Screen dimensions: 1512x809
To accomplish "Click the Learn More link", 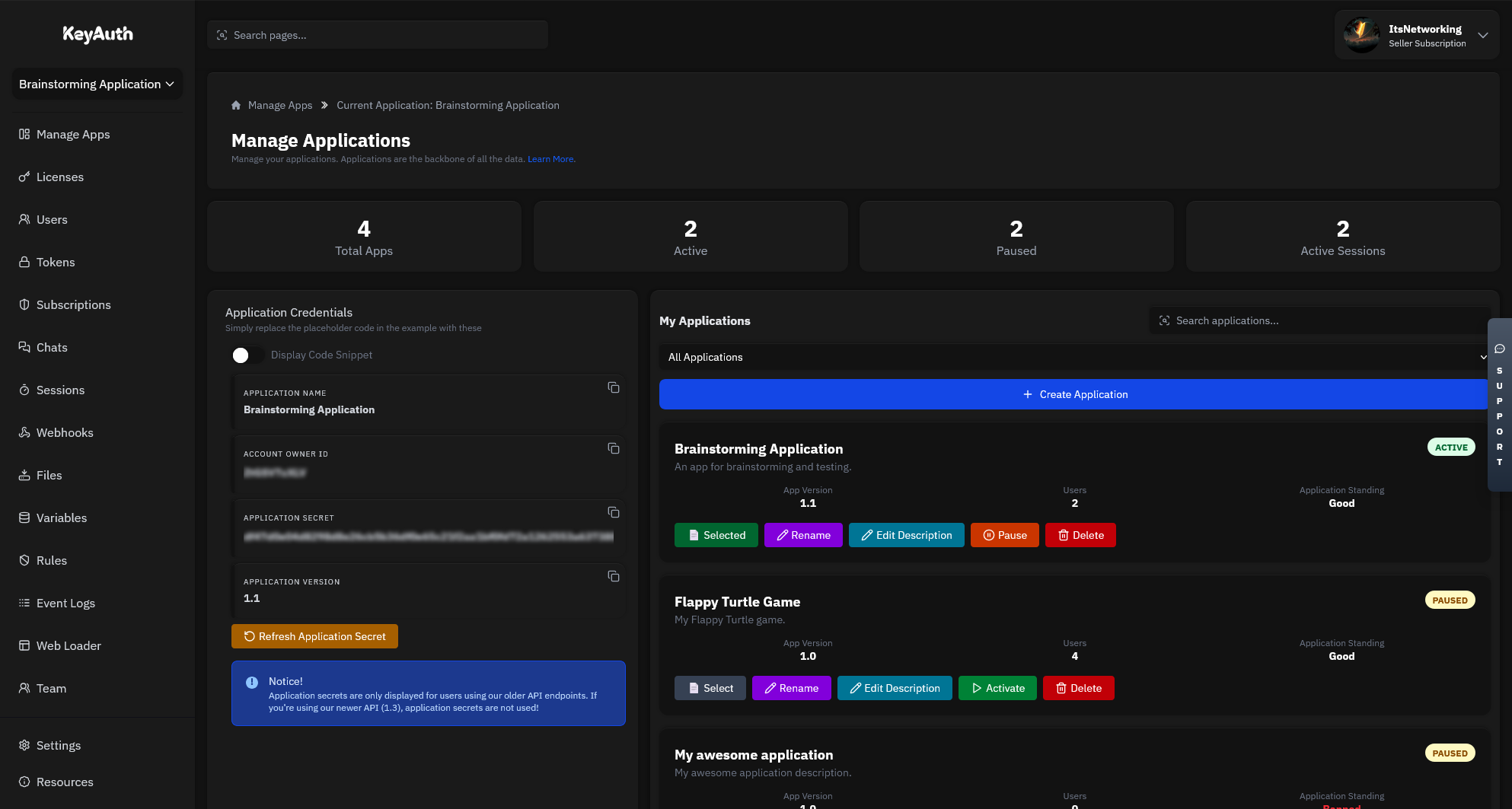I will coord(550,158).
